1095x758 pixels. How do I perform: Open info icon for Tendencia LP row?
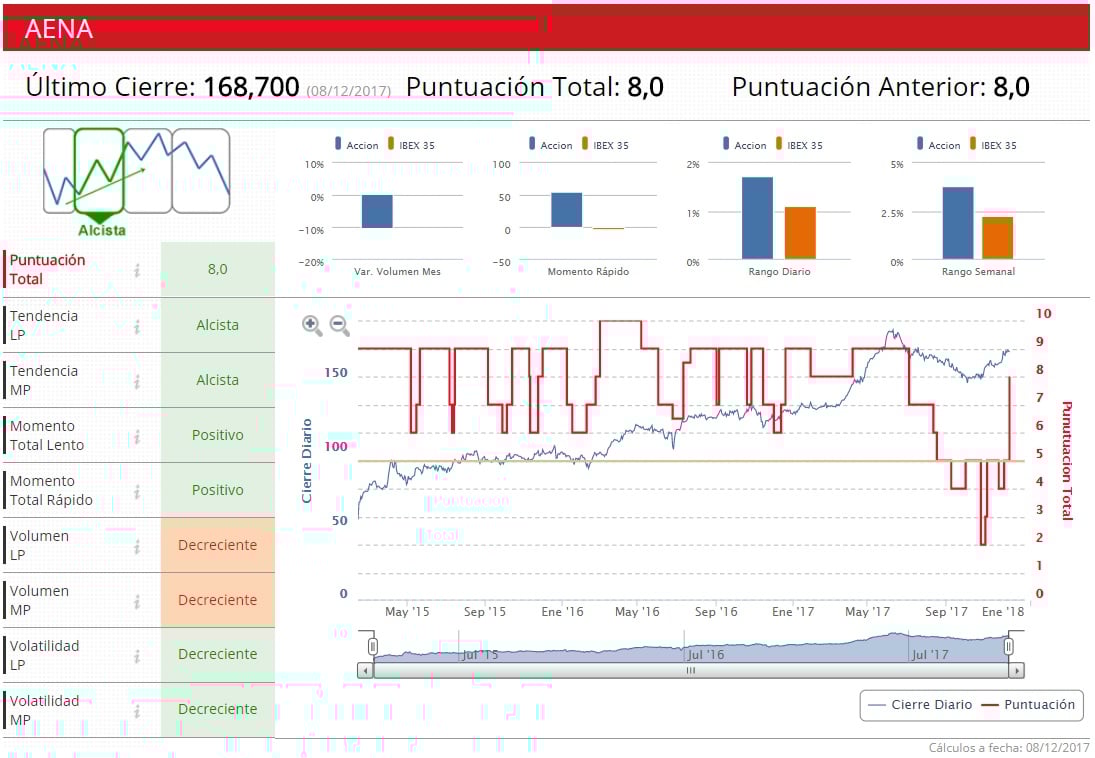(137, 326)
